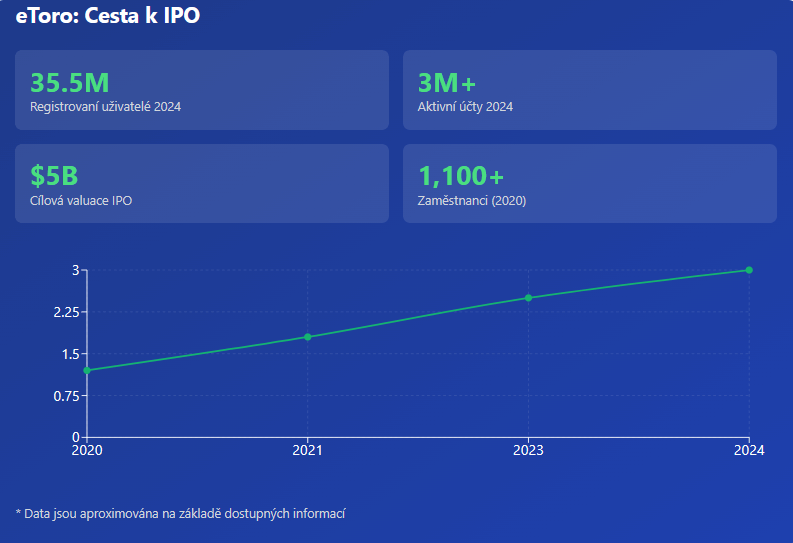
Task: Click the 2020 data point on chart
Action: pyautogui.click(x=87, y=371)
